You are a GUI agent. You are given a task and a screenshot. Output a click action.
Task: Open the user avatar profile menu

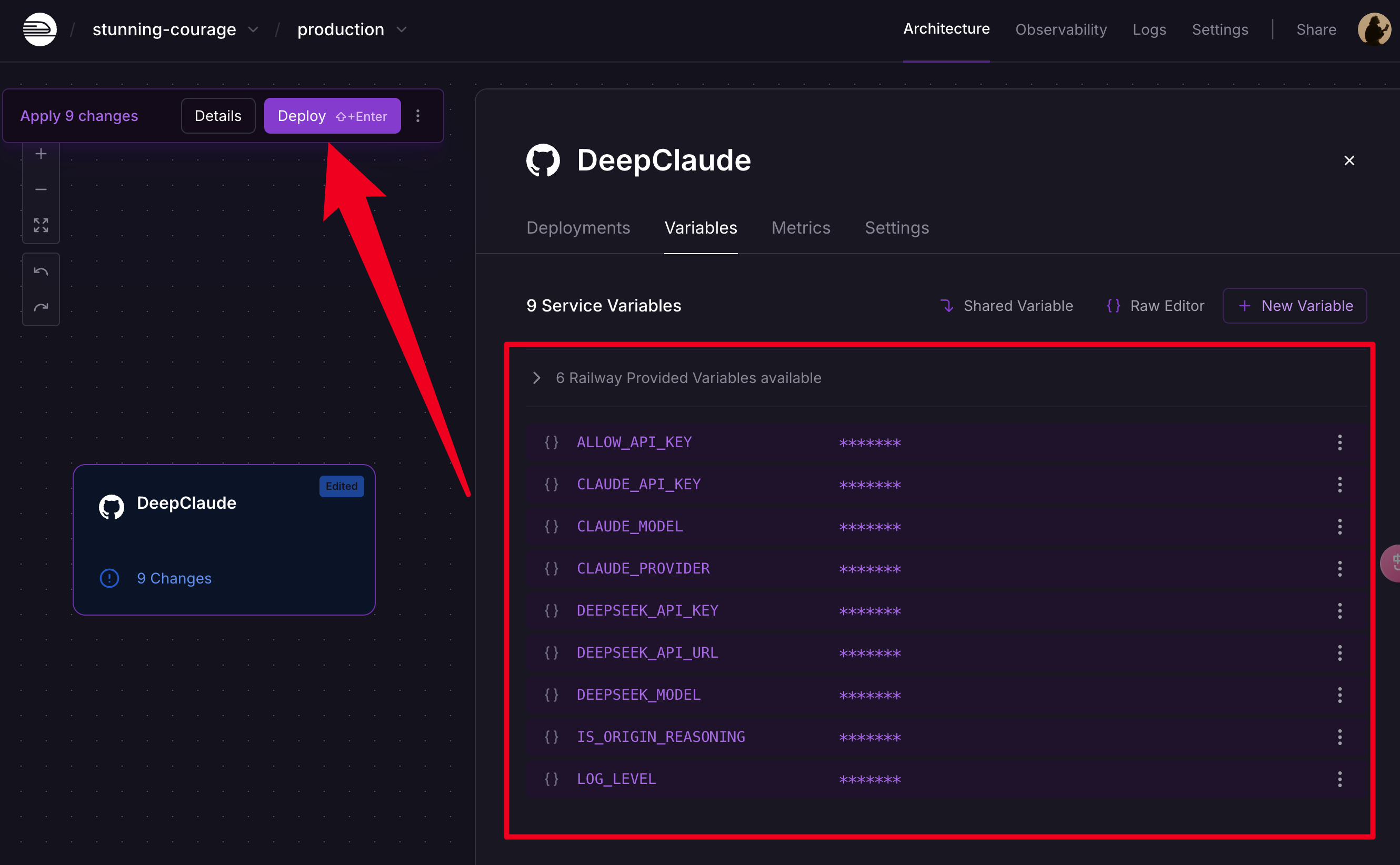pyautogui.click(x=1374, y=29)
